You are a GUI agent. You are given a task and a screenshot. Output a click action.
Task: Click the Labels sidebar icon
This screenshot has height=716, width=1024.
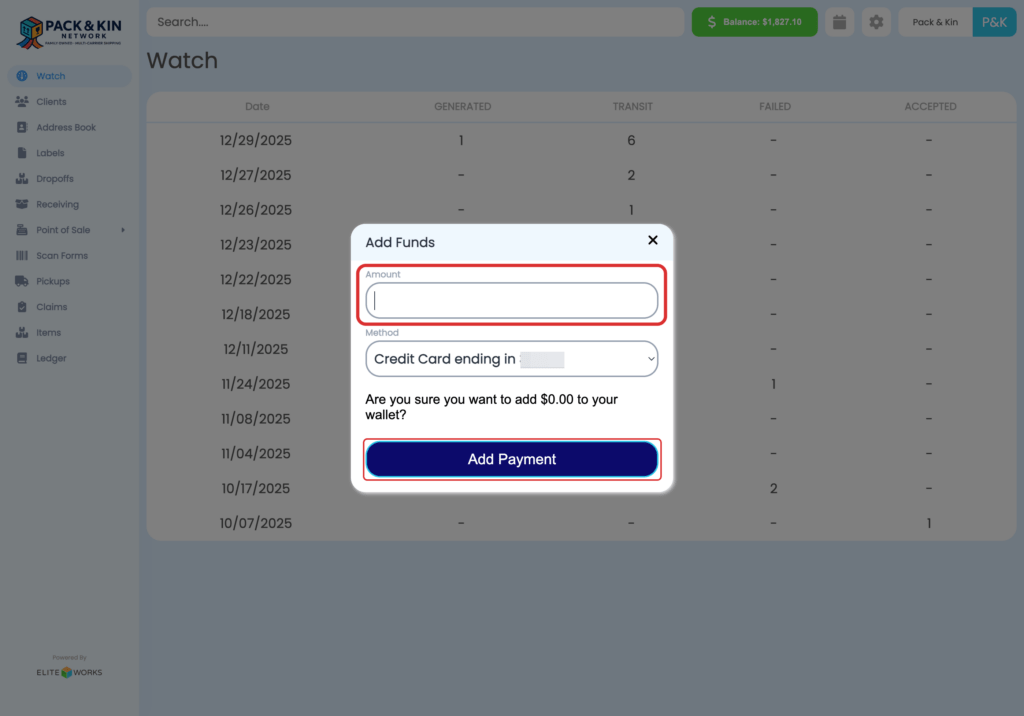click(22, 153)
